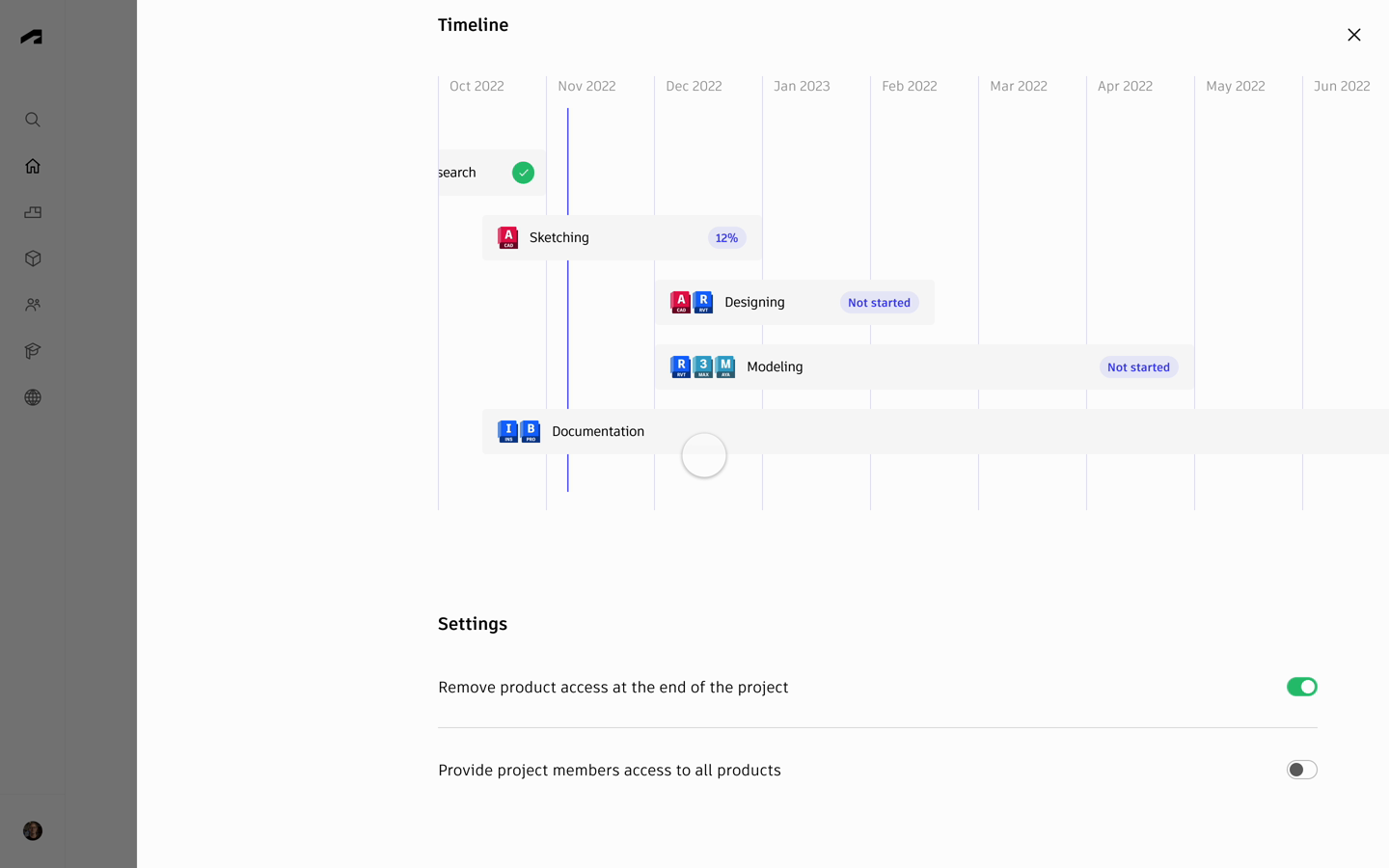Click AutoCAD icon on Sketching bar
1389x868 pixels.
coord(507,237)
